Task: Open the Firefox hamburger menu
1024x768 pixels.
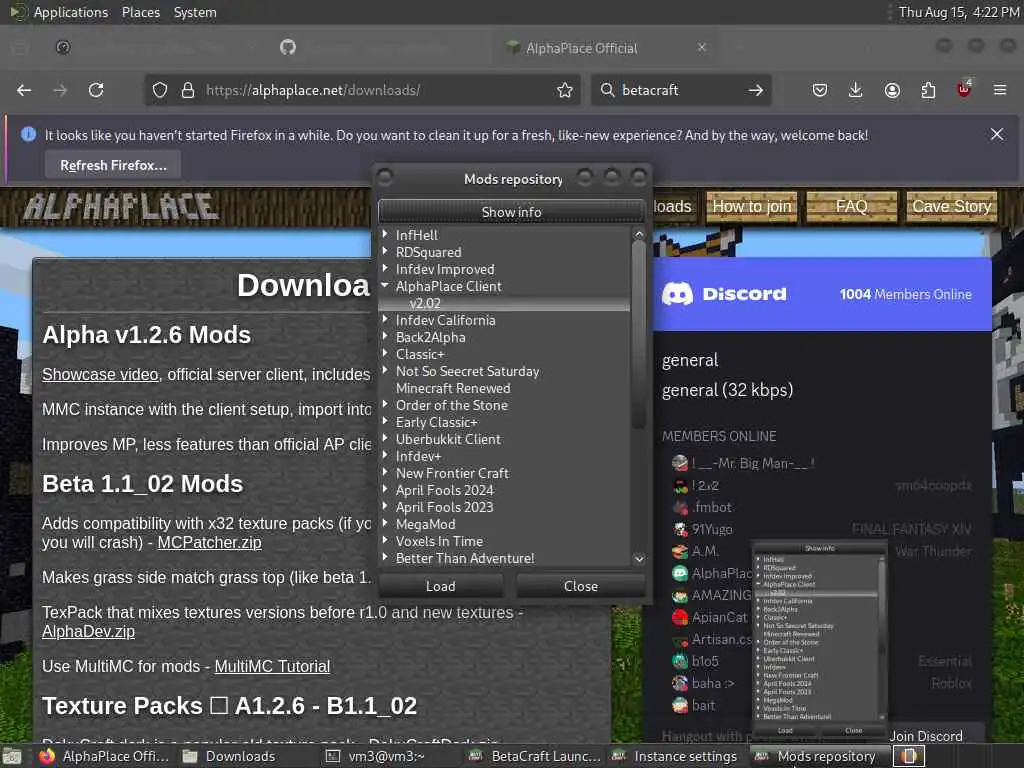Action: [1000, 90]
